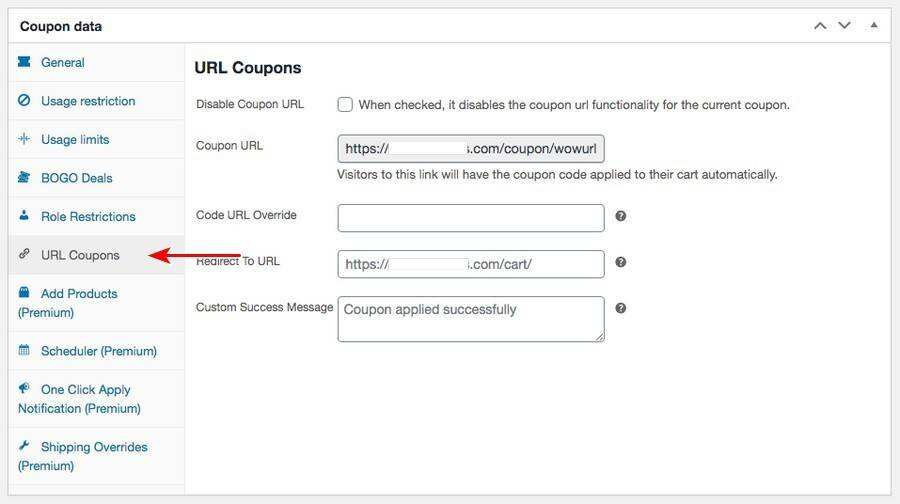Show help for Custom Success Message
Image resolution: width=900 pixels, height=504 pixels.
pyautogui.click(x=621, y=308)
